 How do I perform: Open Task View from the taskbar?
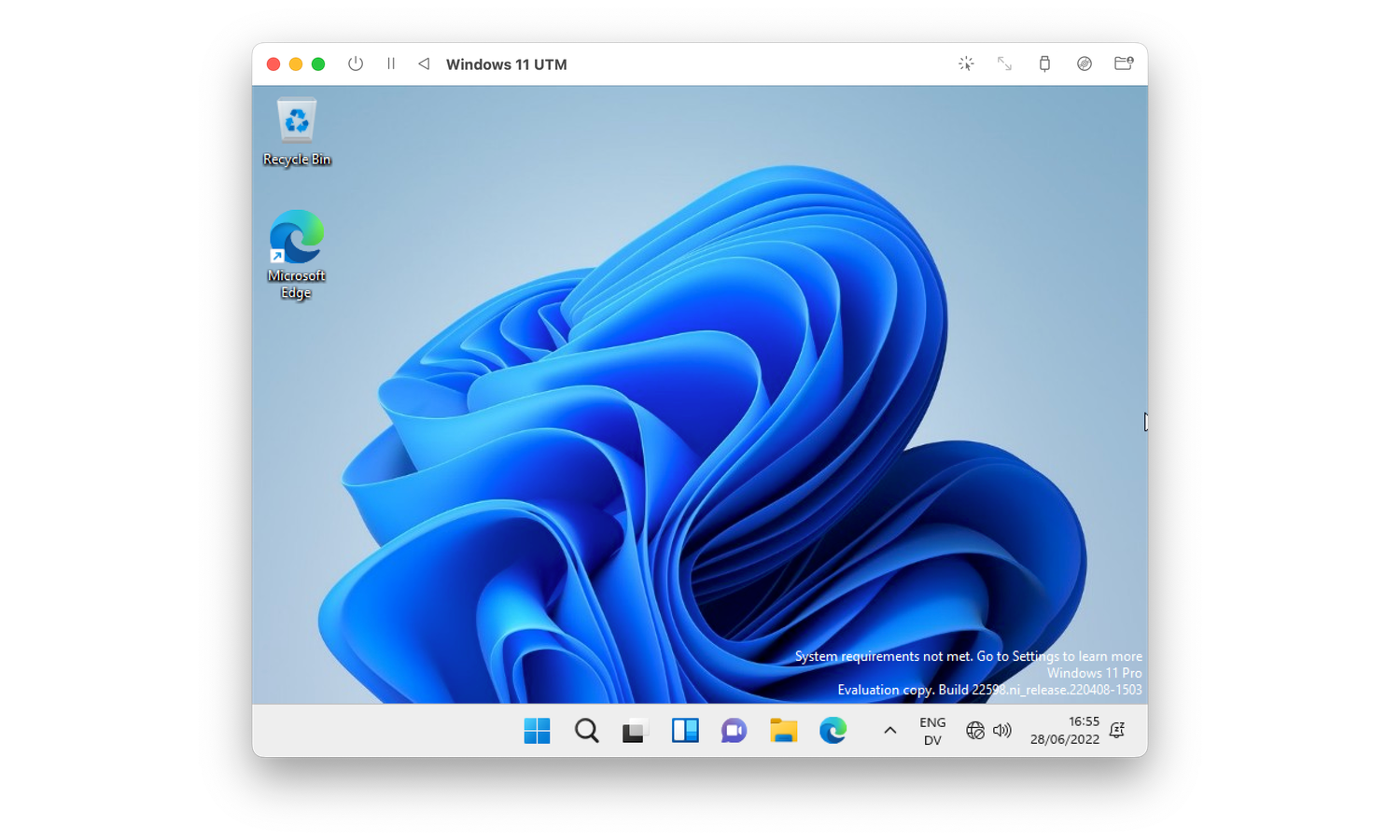coord(635,731)
